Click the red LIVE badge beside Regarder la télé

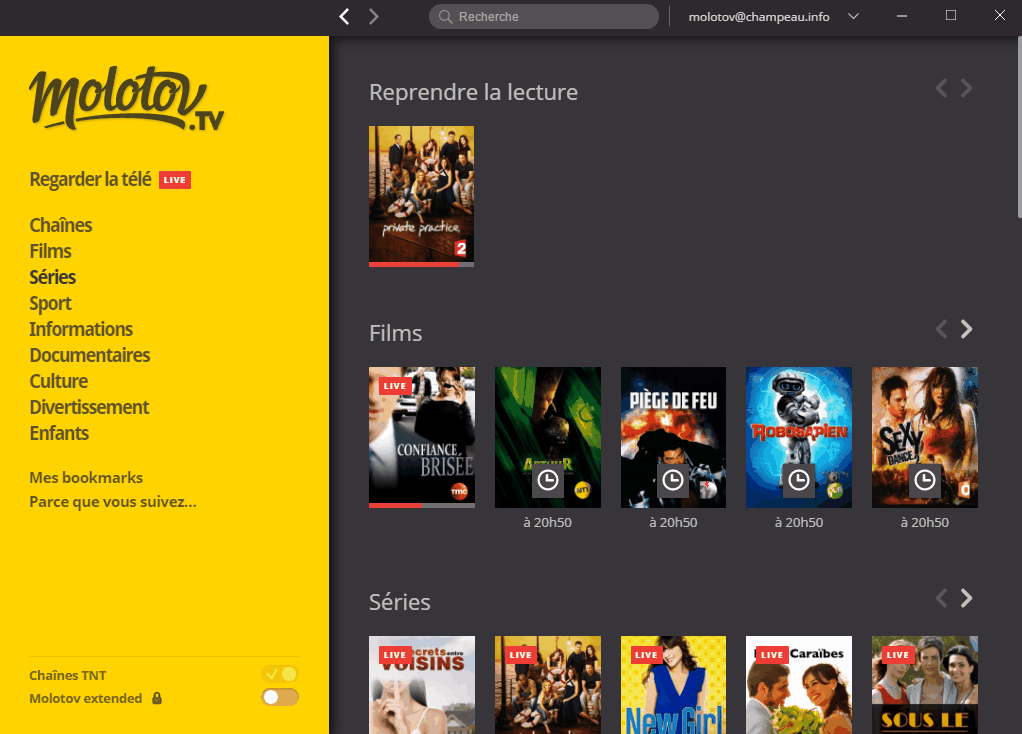tap(175, 180)
